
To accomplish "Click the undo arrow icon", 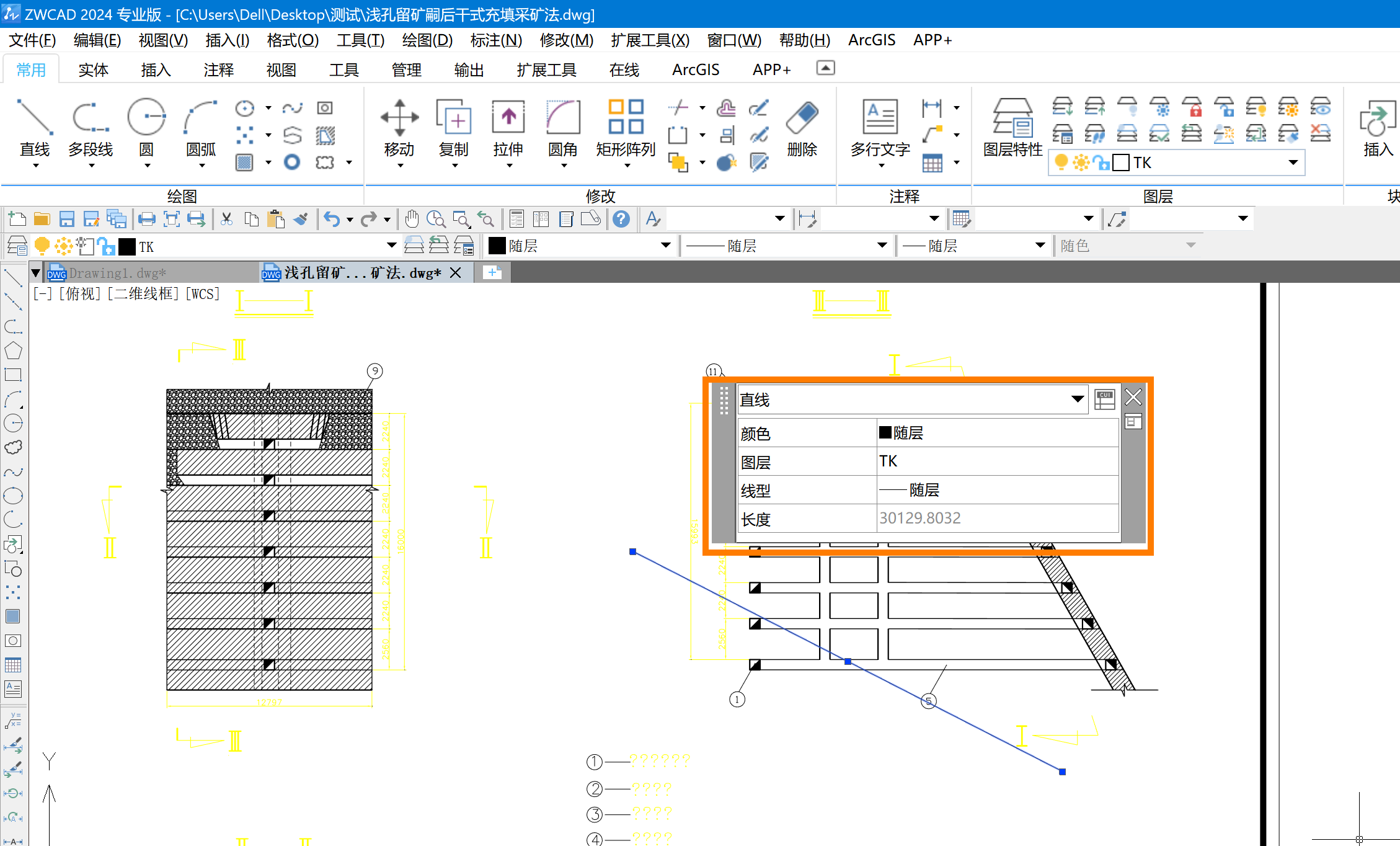I will (332, 219).
